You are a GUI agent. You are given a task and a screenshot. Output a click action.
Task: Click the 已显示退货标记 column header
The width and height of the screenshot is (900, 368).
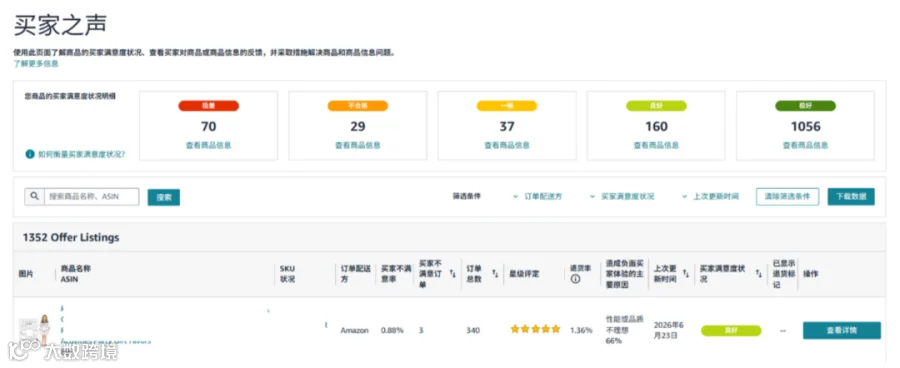click(x=784, y=274)
